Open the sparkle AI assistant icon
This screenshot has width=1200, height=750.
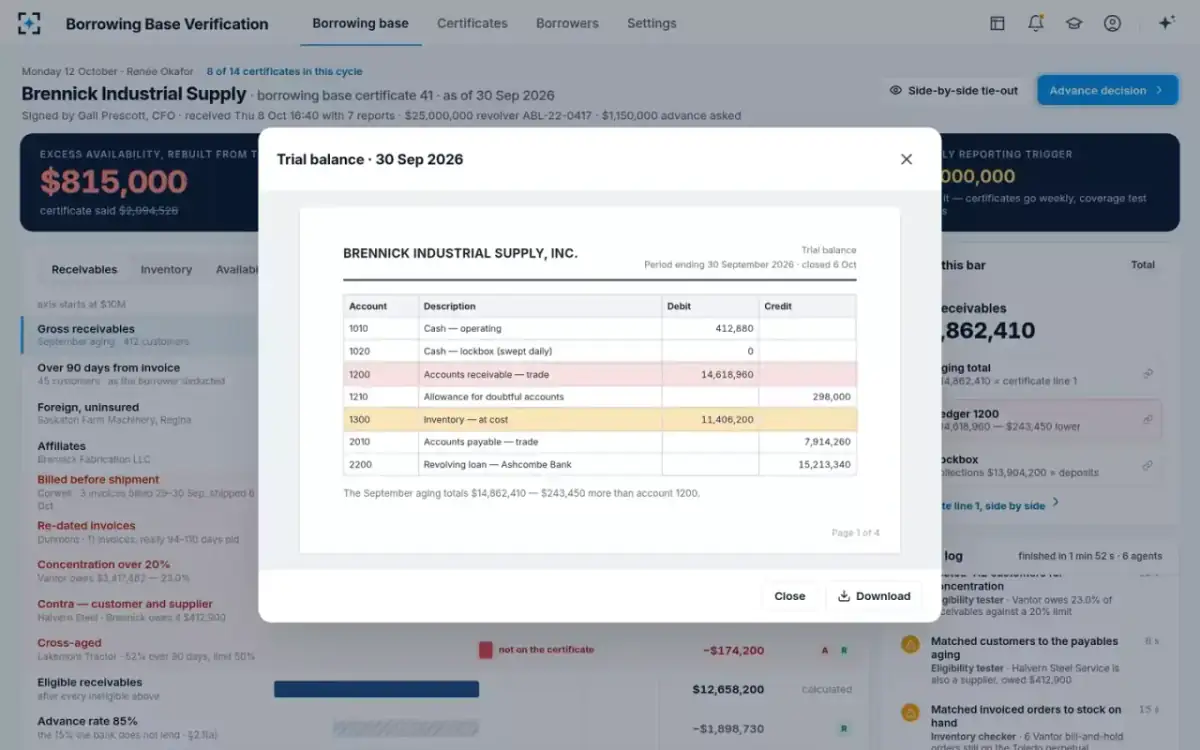(1166, 23)
